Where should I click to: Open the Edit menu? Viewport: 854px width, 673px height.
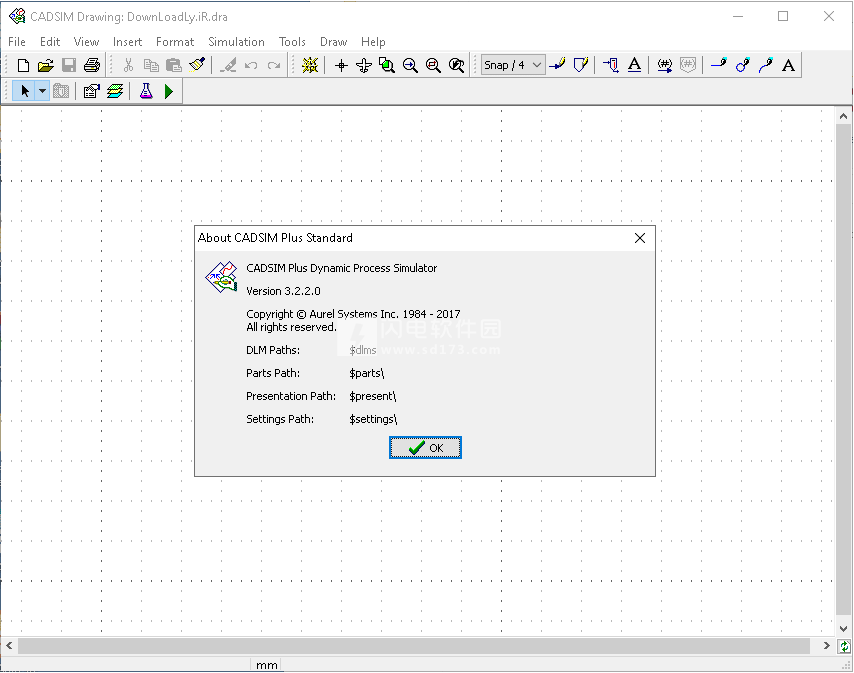pyautogui.click(x=50, y=42)
